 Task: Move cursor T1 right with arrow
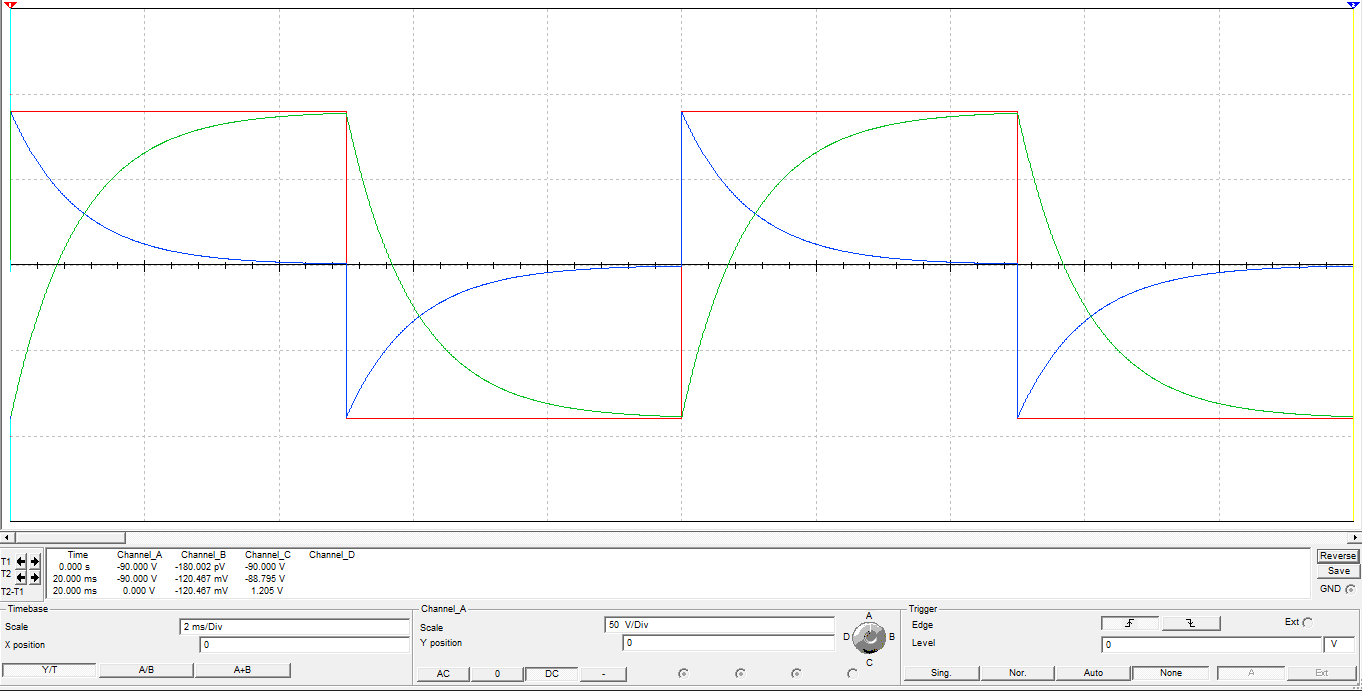coord(34,562)
